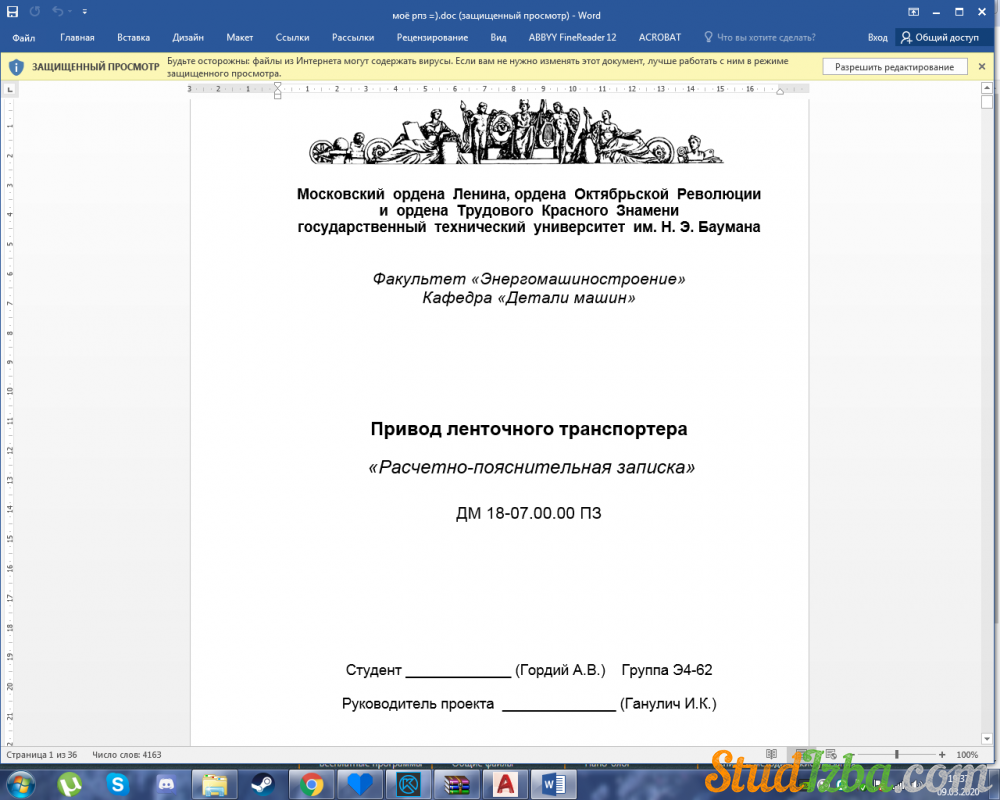The height and width of the screenshot is (800, 1000).
Task: Click the Ribbon Display Options icon
Action: pyautogui.click(x=913, y=11)
